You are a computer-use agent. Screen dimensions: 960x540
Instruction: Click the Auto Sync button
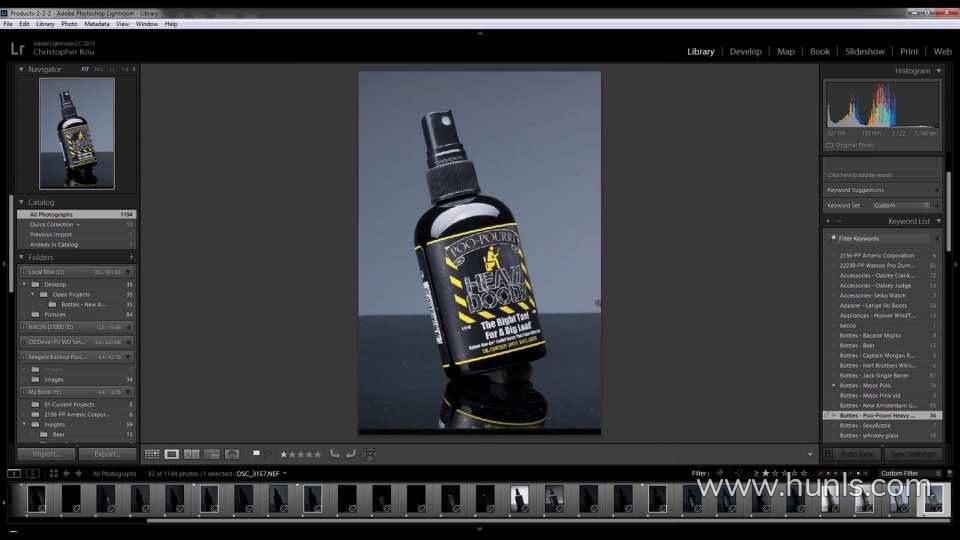click(x=857, y=454)
